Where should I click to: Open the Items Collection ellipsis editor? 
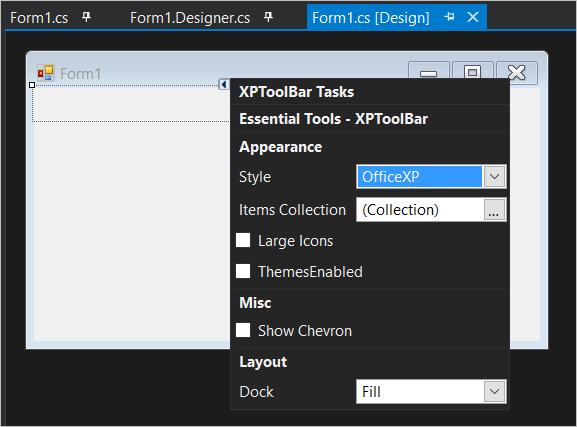pyautogui.click(x=494, y=210)
